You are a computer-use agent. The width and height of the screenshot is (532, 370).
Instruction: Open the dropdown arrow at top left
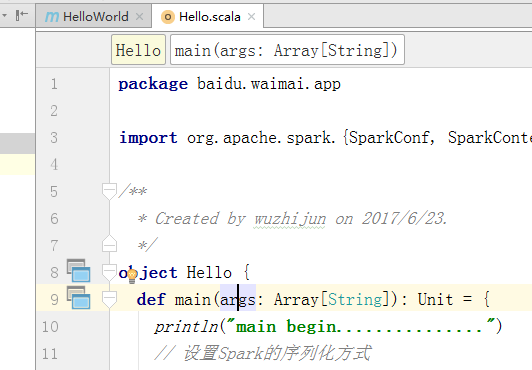pyautogui.click(x=4, y=15)
